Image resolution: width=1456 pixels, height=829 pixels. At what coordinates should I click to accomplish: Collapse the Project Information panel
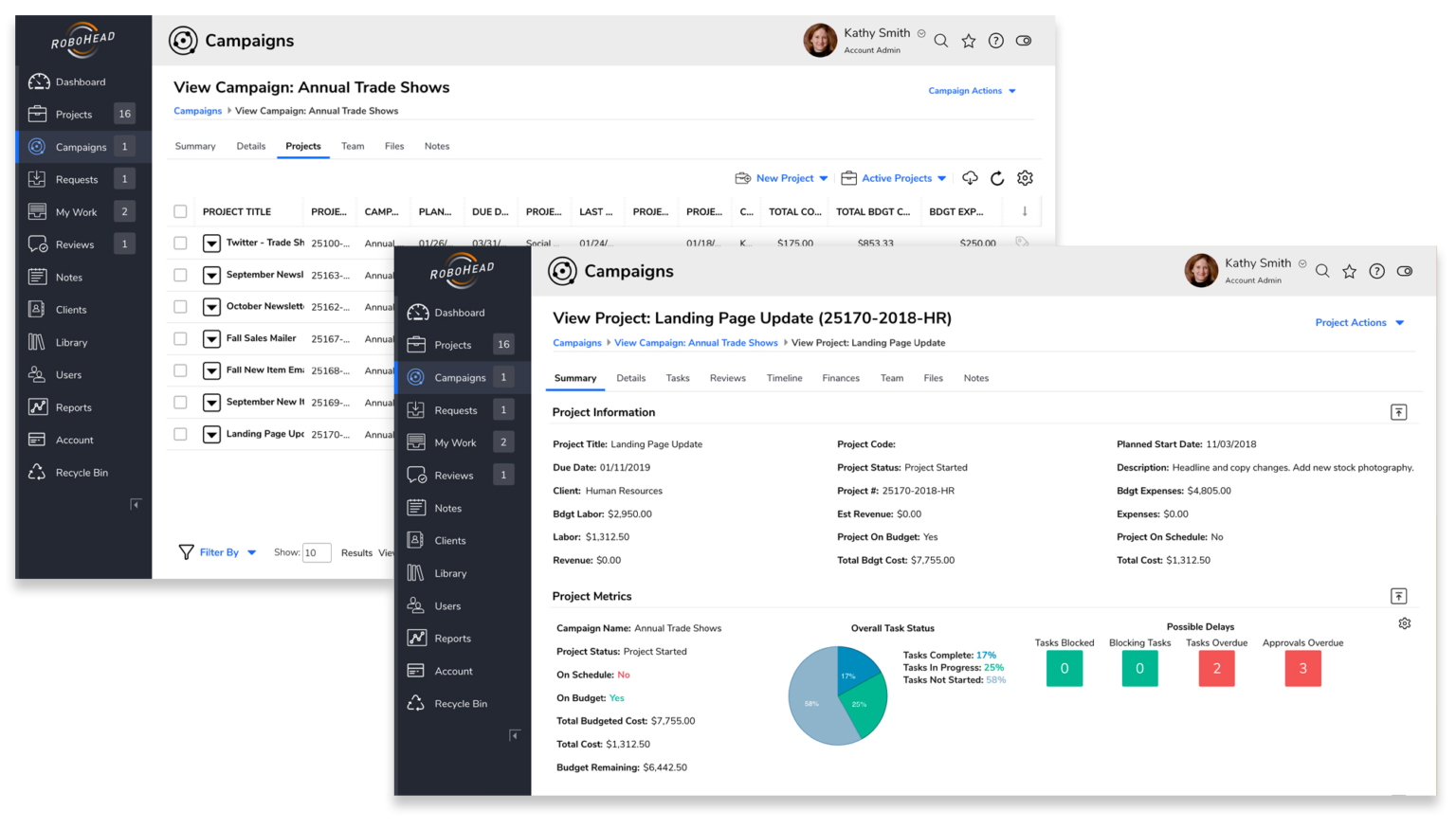[1398, 412]
